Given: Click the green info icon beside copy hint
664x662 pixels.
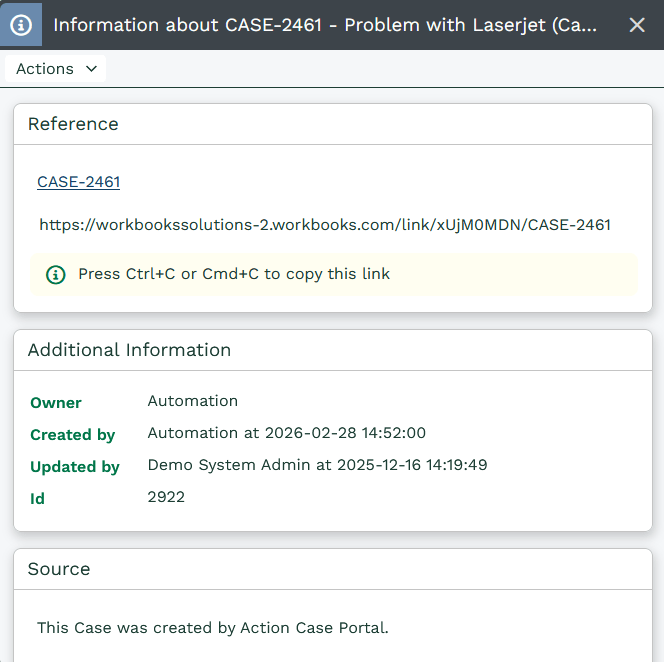Looking at the screenshot, I should [56, 274].
